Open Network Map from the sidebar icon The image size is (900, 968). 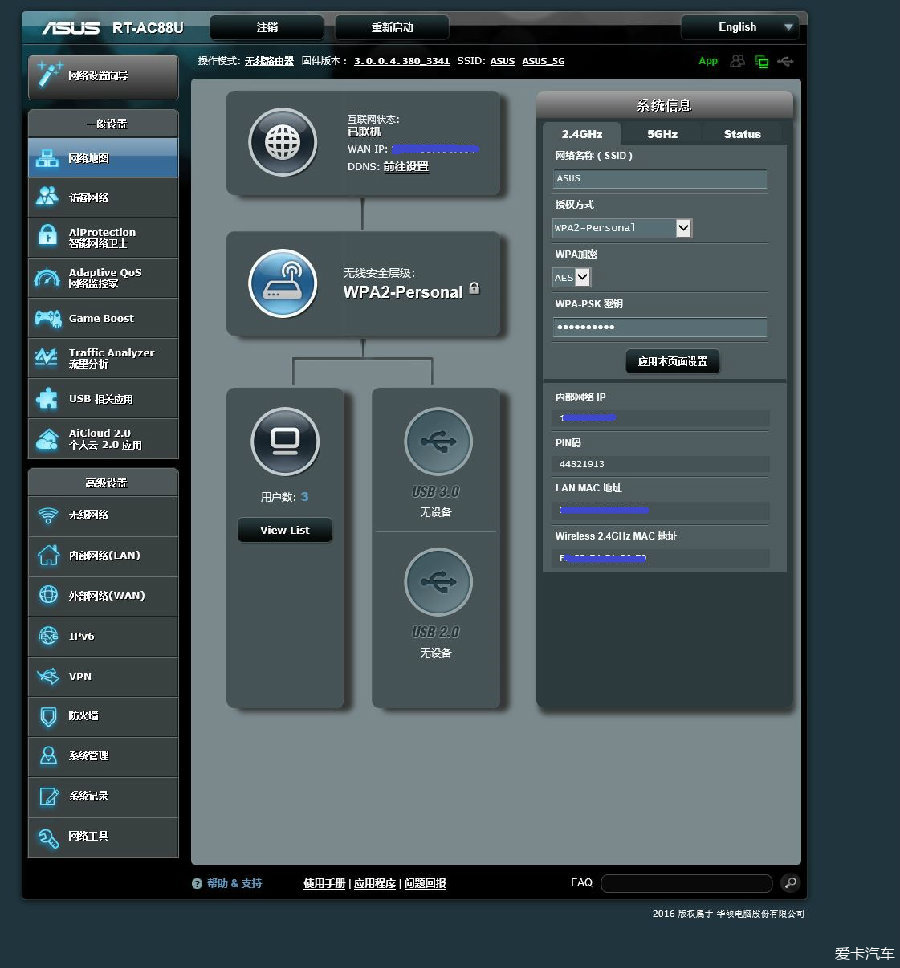tap(48, 158)
